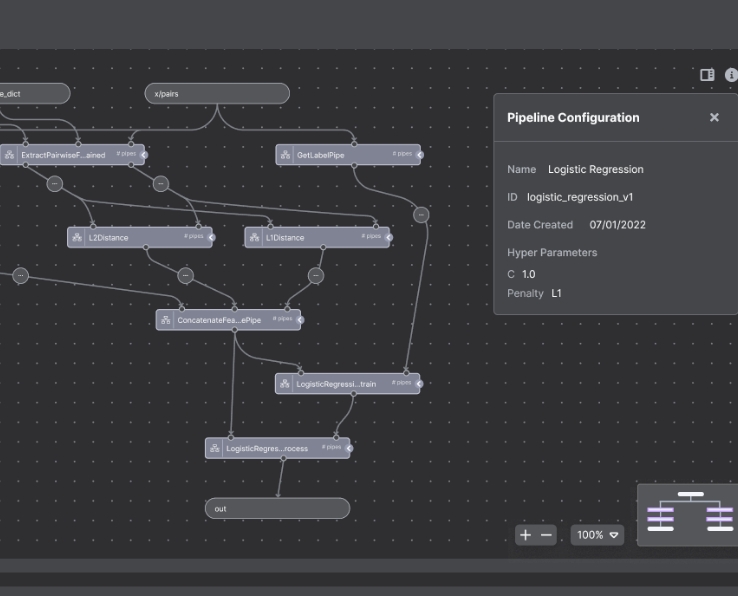Click the L1Distance node pipeline icon
The image size is (738, 597).
tap(255, 238)
